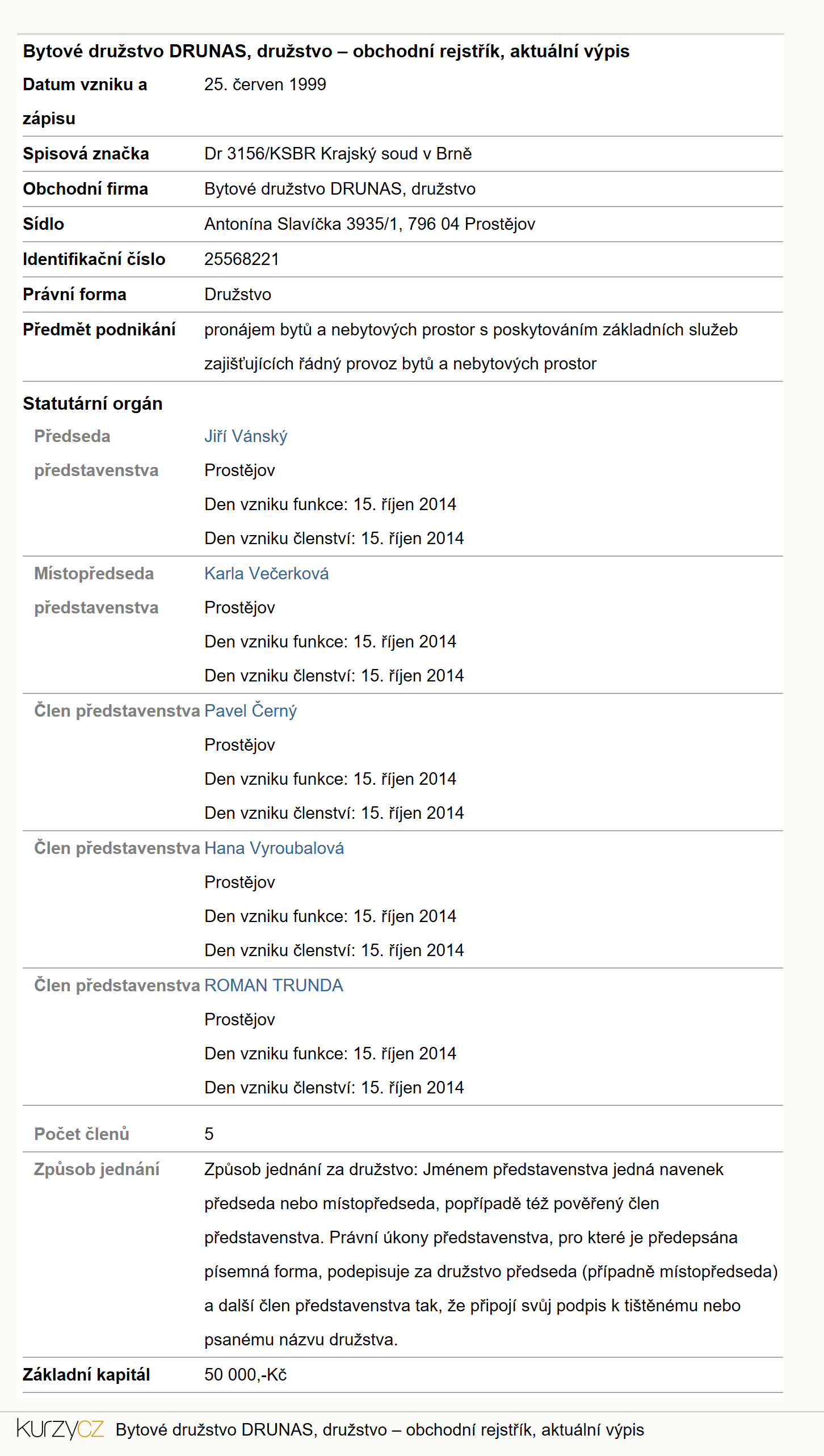The width and height of the screenshot is (824, 1456).
Task: Click the Sídlo address Antonína Slavíčka 3935/1
Action: [369, 224]
